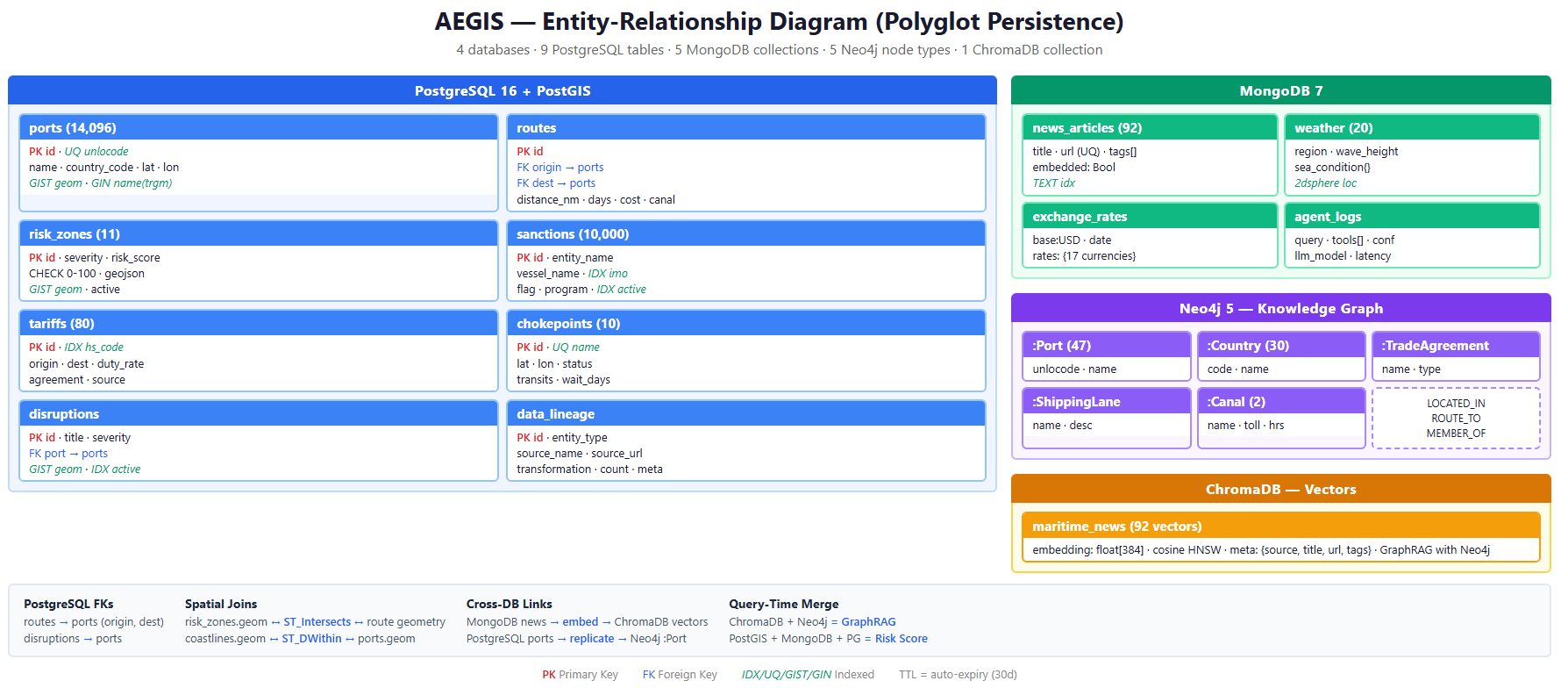Select the 'news_articles (92)' collection header
This screenshot has height=688, width=1568.
tap(1150, 128)
